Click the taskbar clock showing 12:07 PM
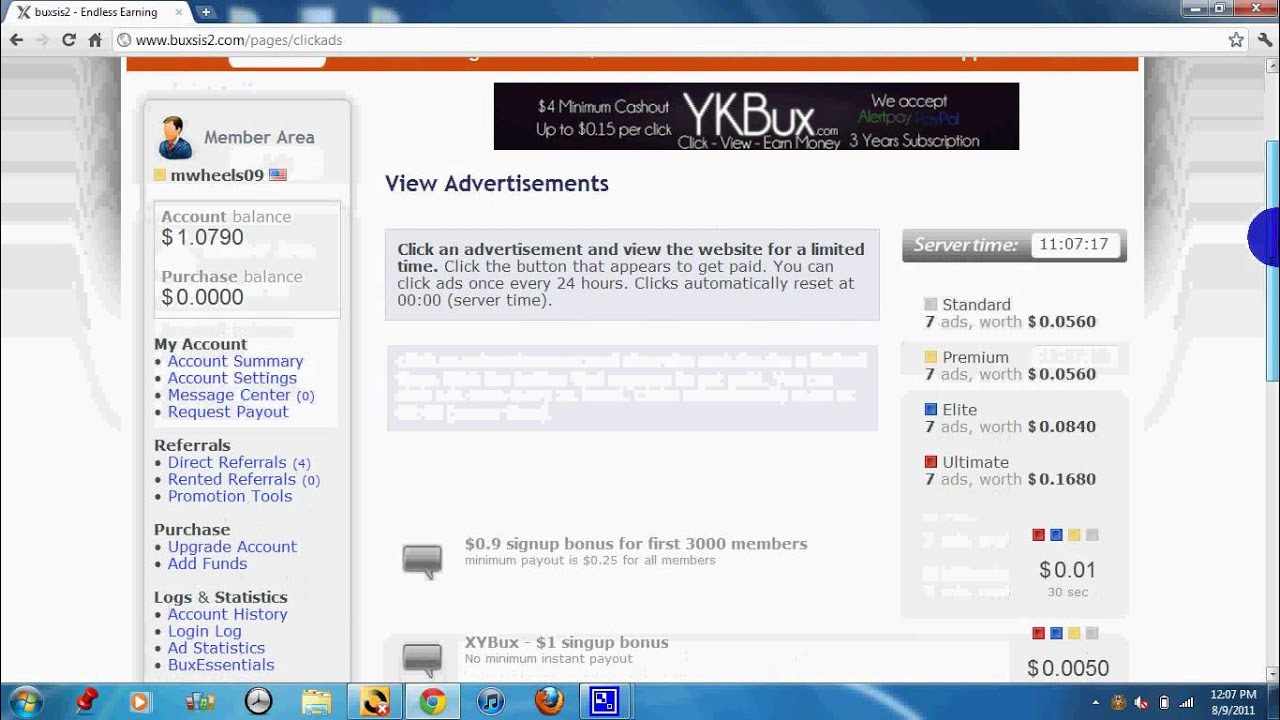The height and width of the screenshot is (720, 1280). 1233,694
